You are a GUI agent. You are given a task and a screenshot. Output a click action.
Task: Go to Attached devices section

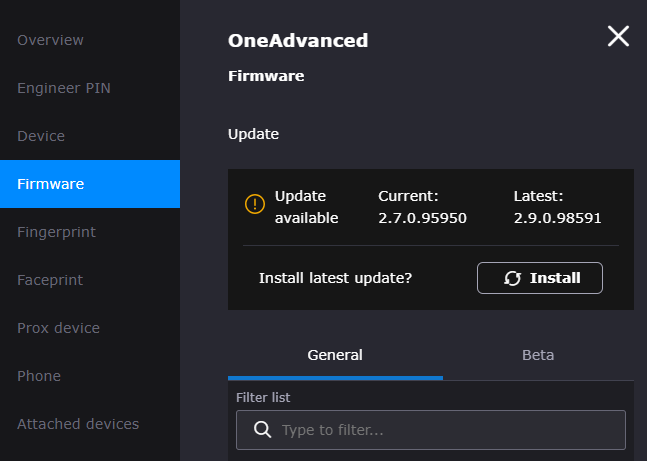pyautogui.click(x=78, y=424)
